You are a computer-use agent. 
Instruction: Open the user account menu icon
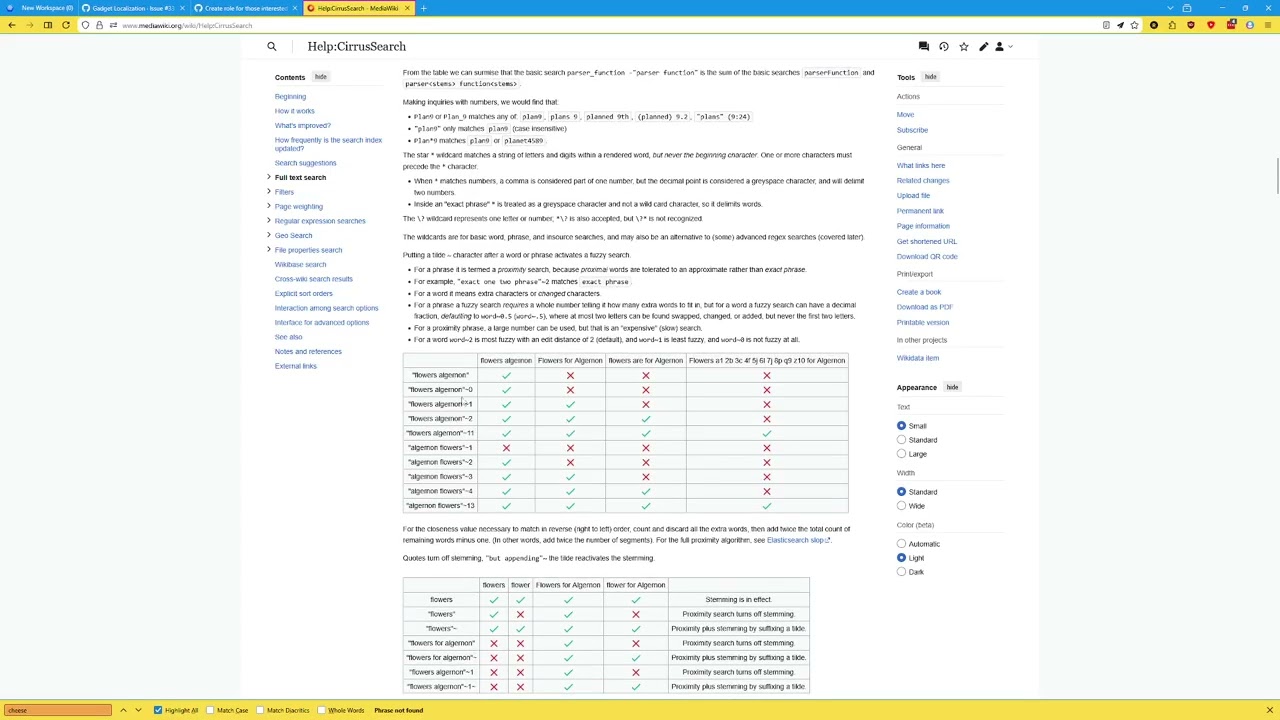tap(1002, 46)
